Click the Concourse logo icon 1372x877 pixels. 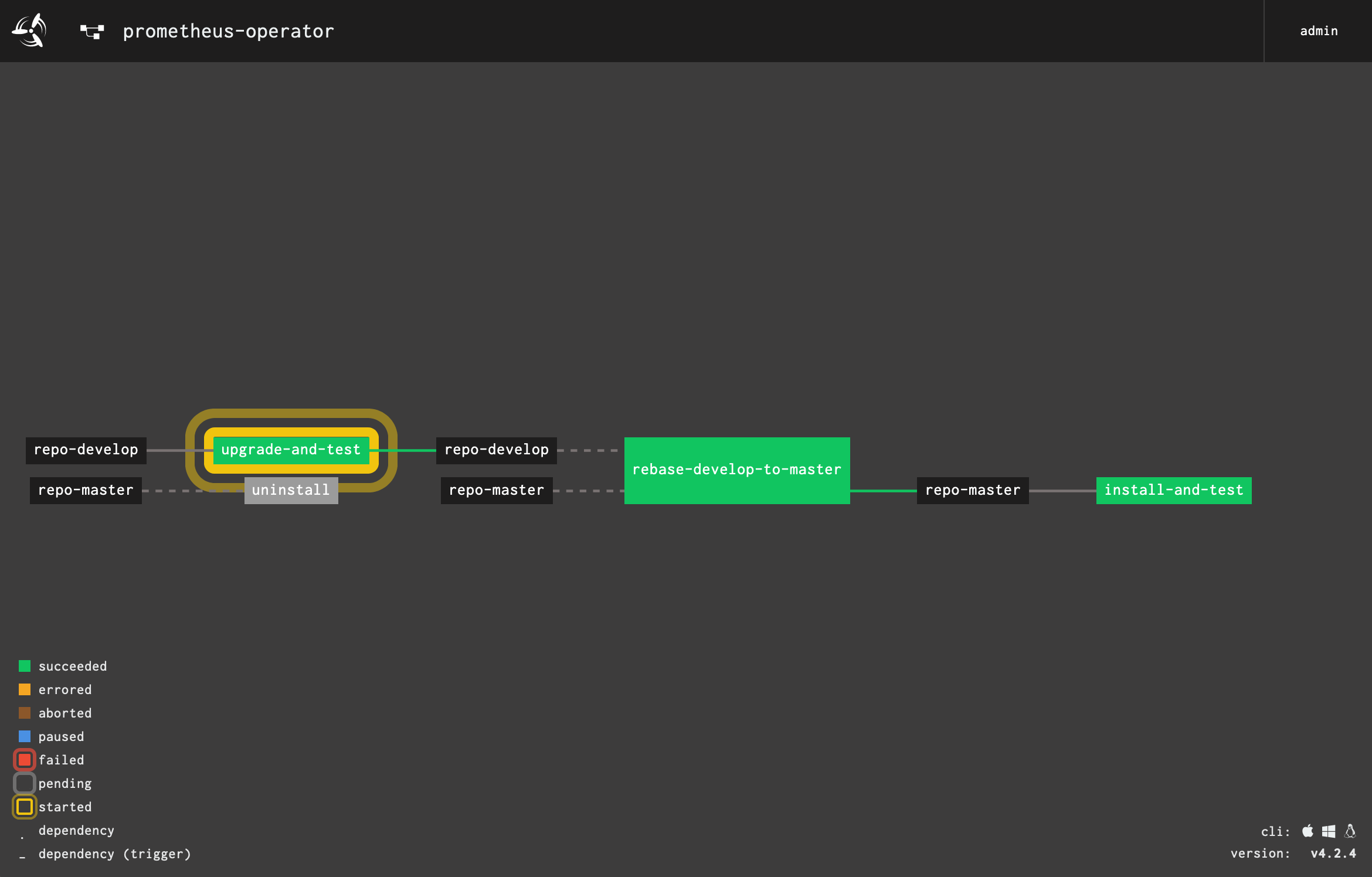29,30
